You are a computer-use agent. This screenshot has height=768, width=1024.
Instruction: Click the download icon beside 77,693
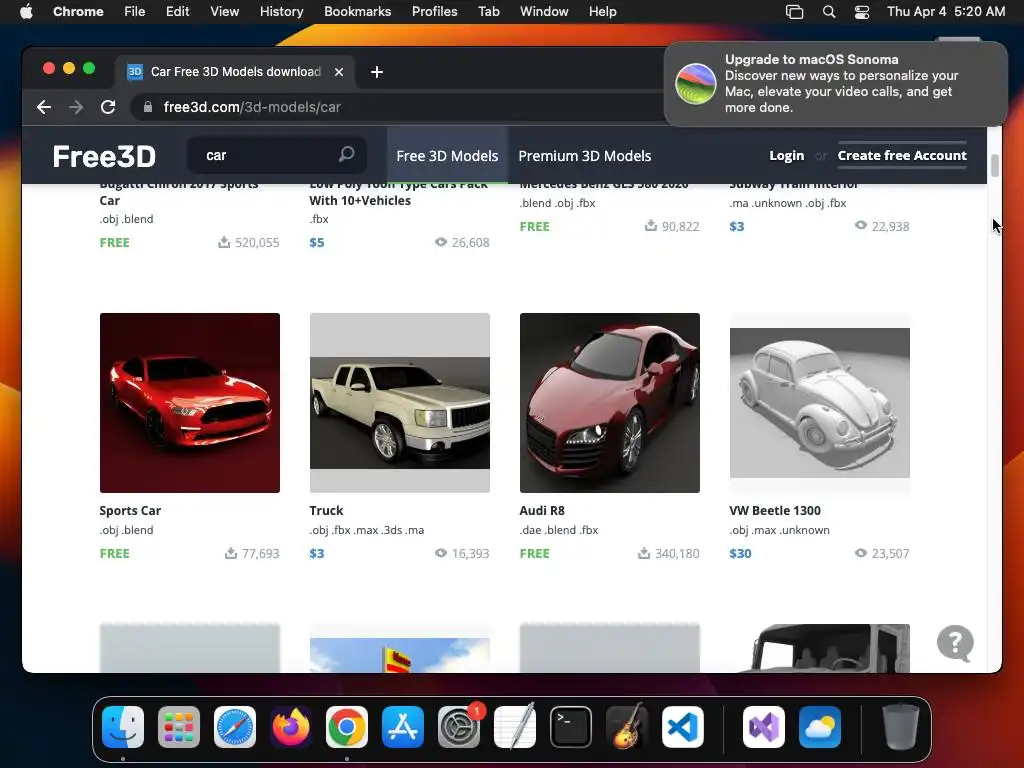[x=231, y=553]
